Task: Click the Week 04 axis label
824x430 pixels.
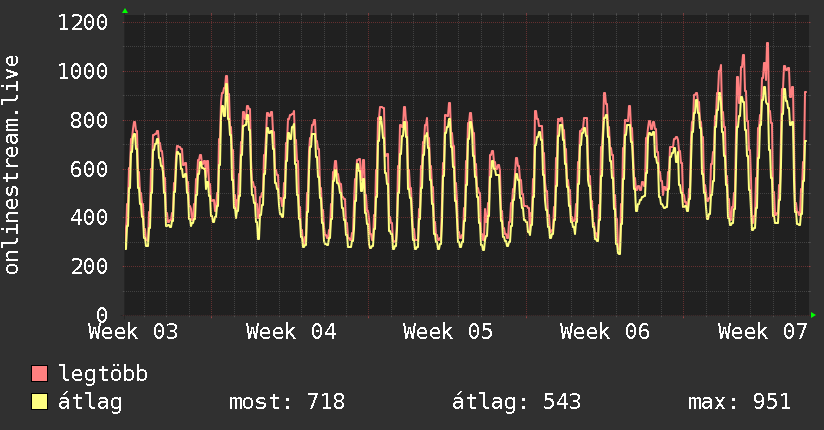Action: point(291,332)
